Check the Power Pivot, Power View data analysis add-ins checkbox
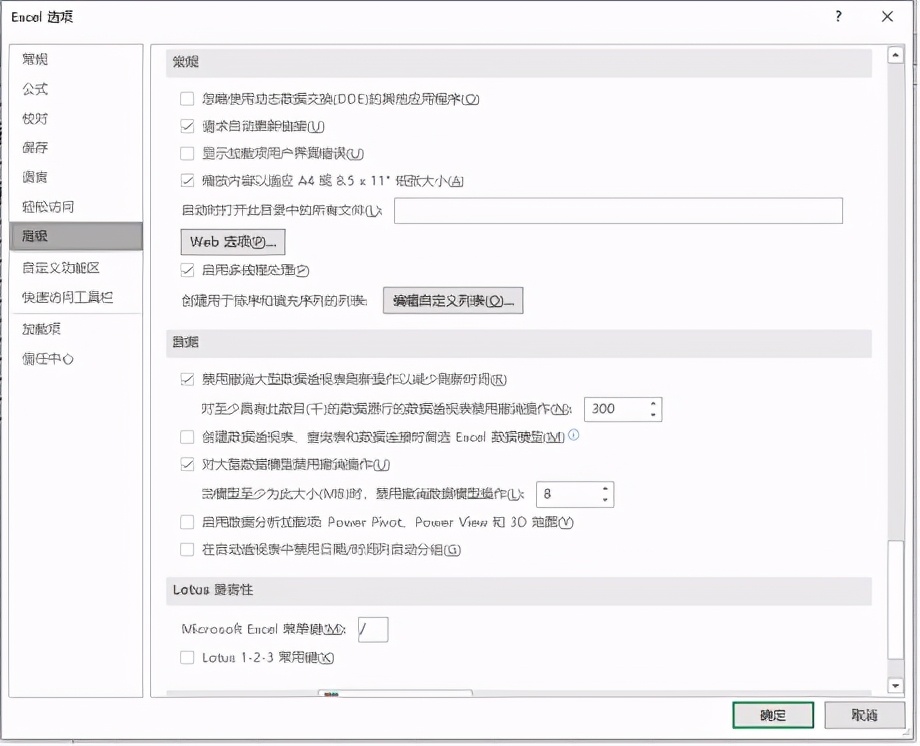The image size is (920, 746). pos(187,522)
